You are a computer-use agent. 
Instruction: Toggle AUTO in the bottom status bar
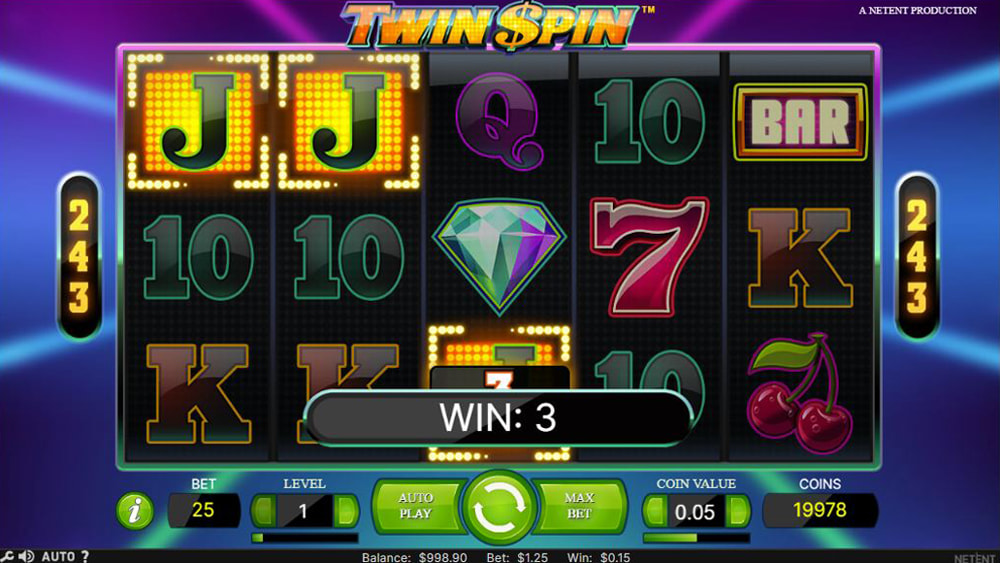(58, 557)
